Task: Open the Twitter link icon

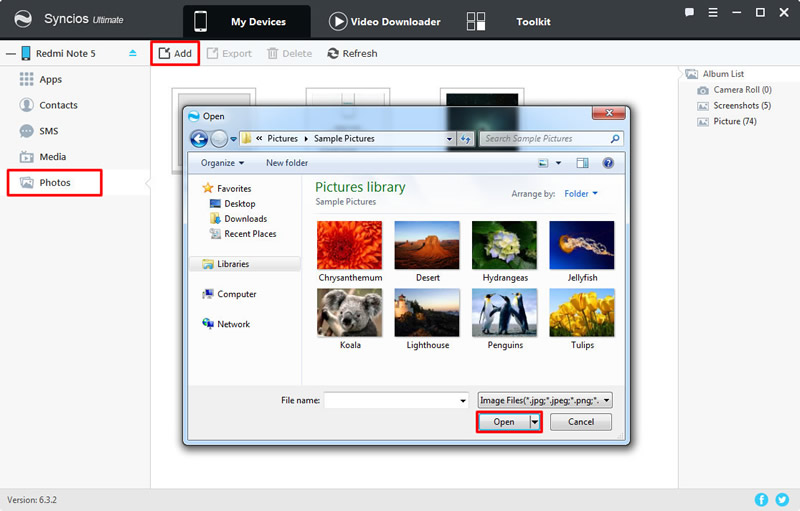Action: pyautogui.click(x=782, y=500)
